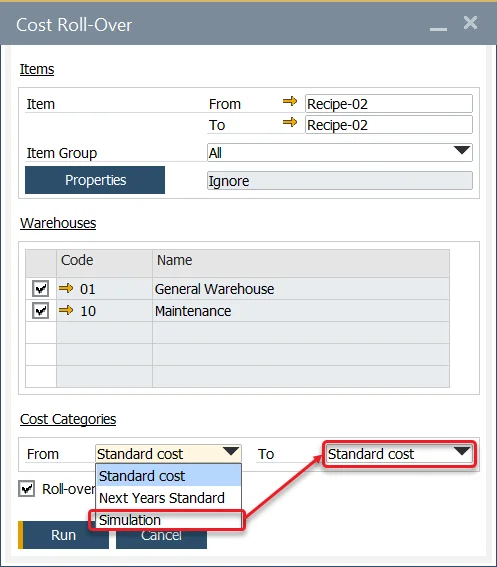The height and width of the screenshot is (567, 497).
Task: Select Next Years Standard option
Action: point(169,498)
